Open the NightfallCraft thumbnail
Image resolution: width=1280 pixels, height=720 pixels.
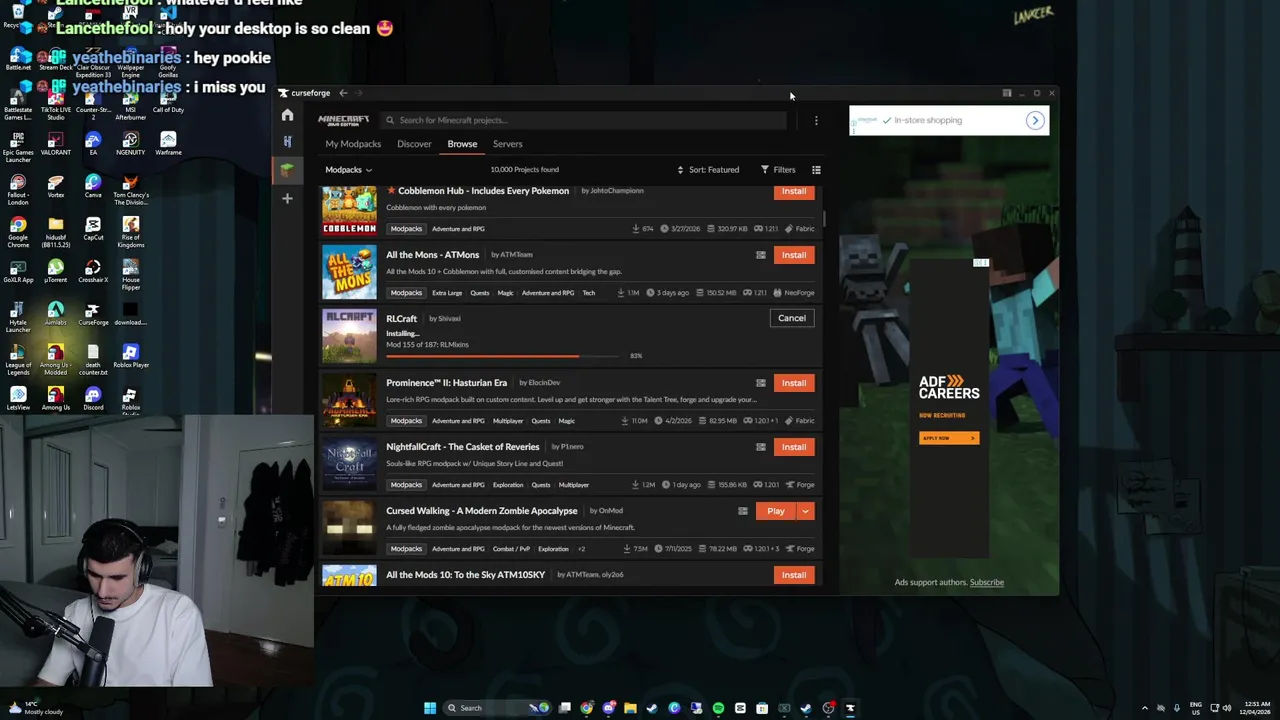(349, 463)
